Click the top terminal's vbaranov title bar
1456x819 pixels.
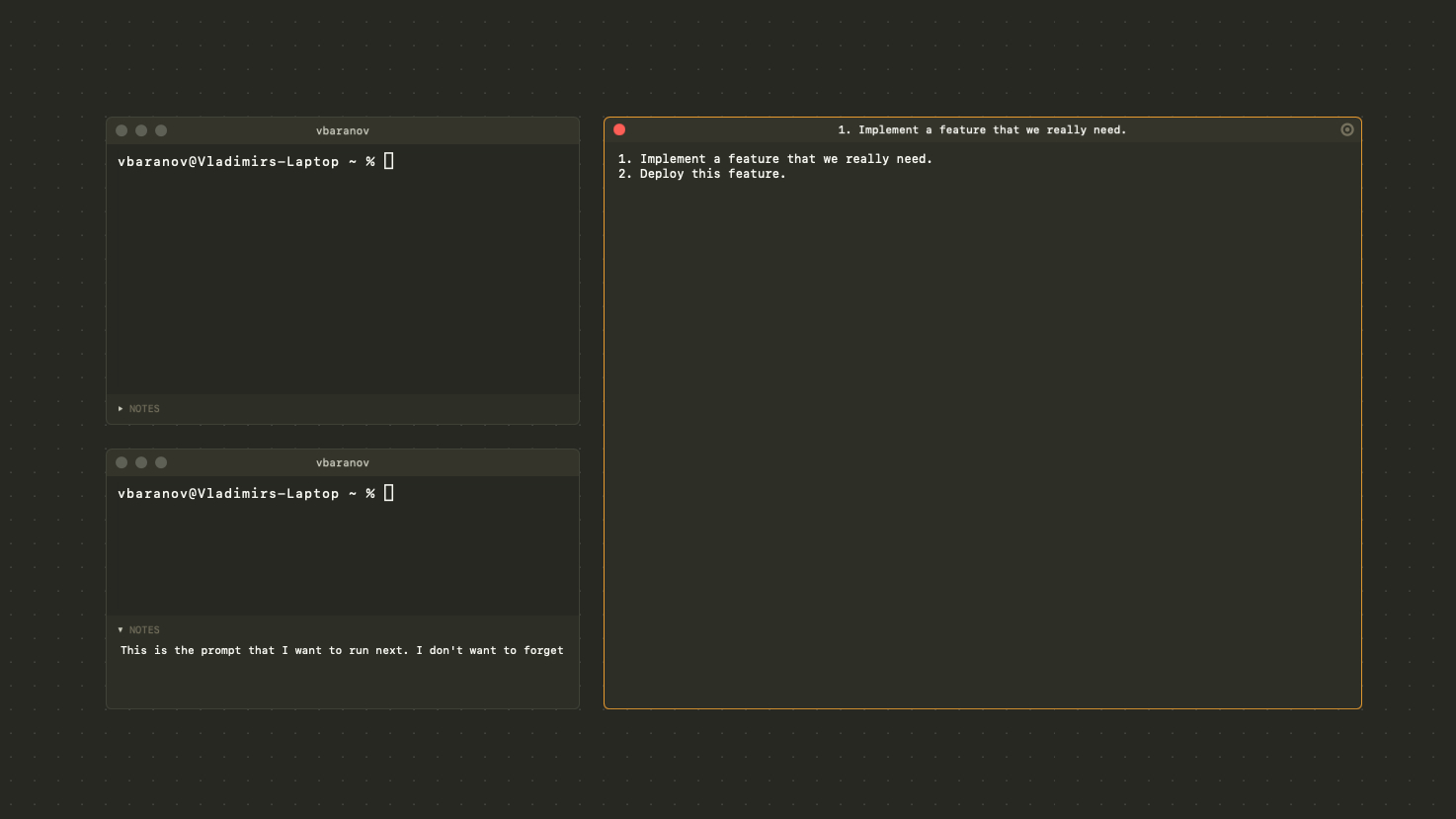(x=343, y=130)
